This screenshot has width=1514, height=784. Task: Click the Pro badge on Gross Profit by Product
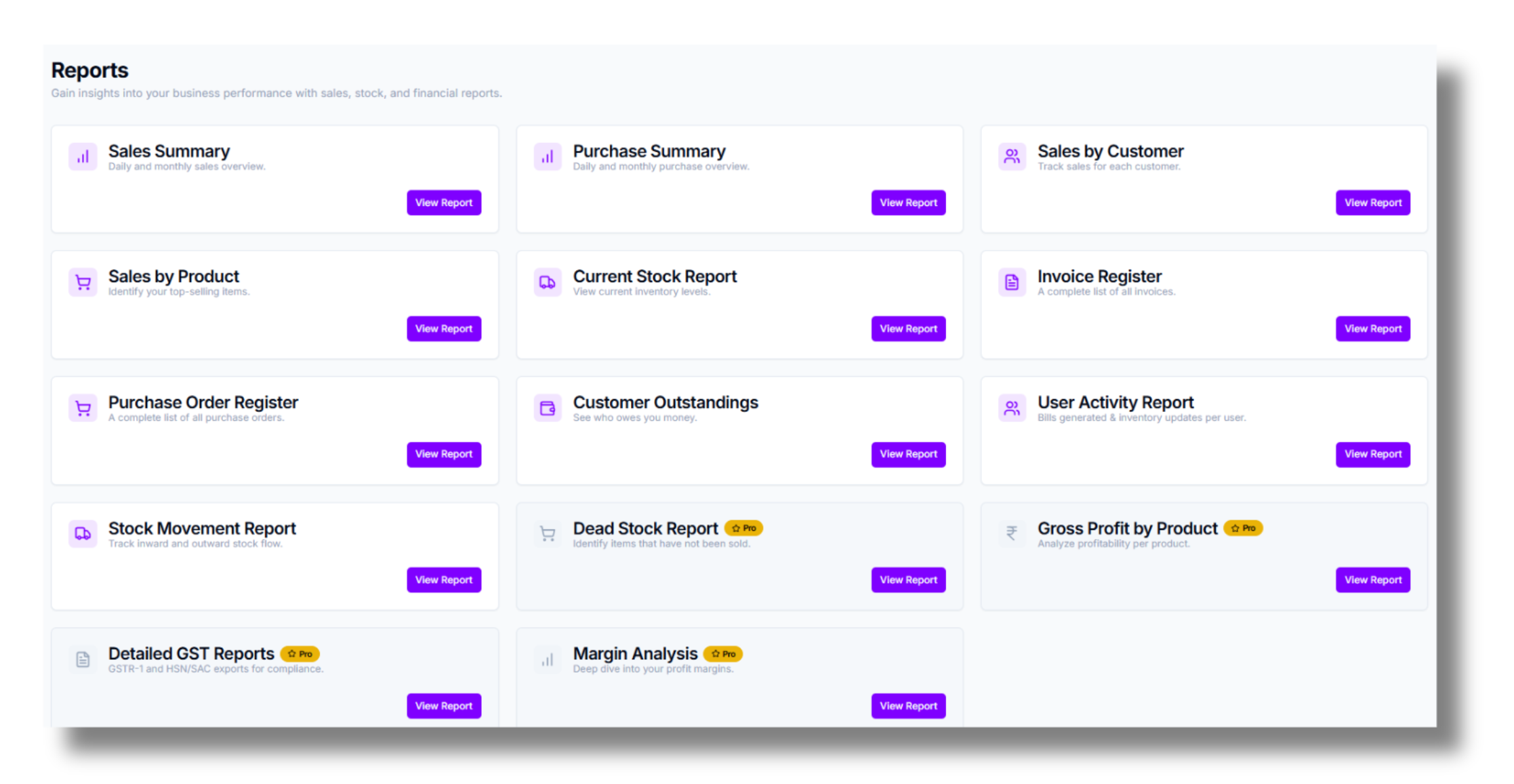[1244, 527]
